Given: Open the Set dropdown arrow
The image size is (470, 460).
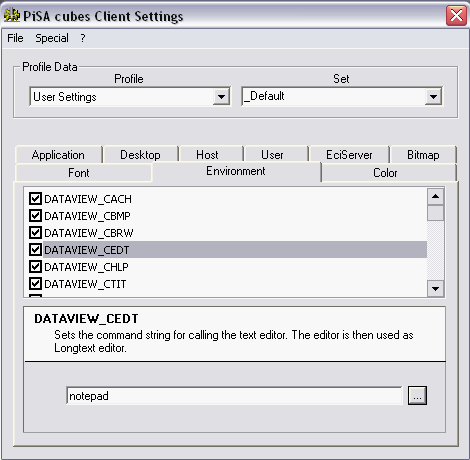Looking at the screenshot, I should click(x=433, y=97).
